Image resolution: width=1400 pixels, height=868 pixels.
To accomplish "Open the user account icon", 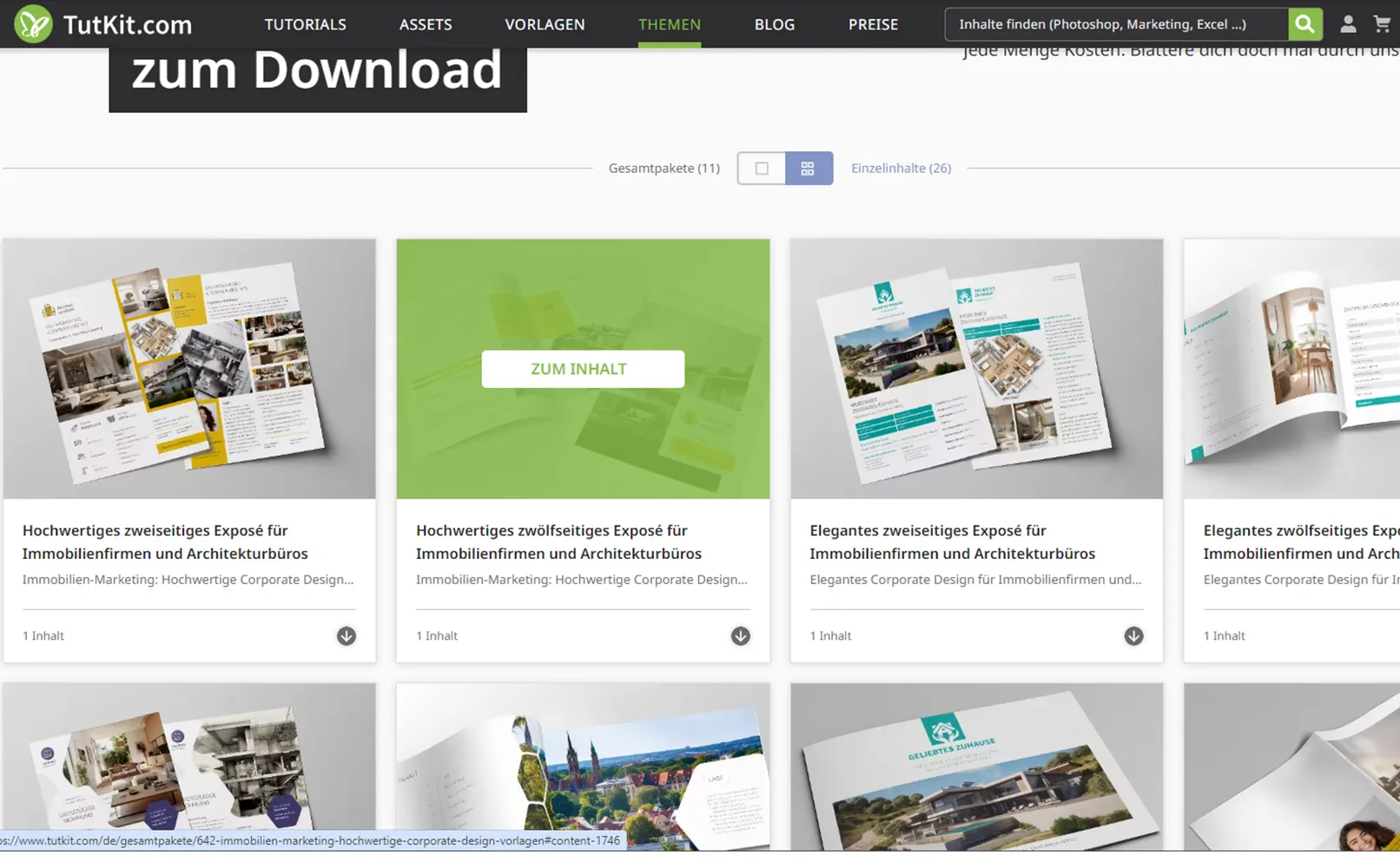I will pyautogui.click(x=1348, y=24).
